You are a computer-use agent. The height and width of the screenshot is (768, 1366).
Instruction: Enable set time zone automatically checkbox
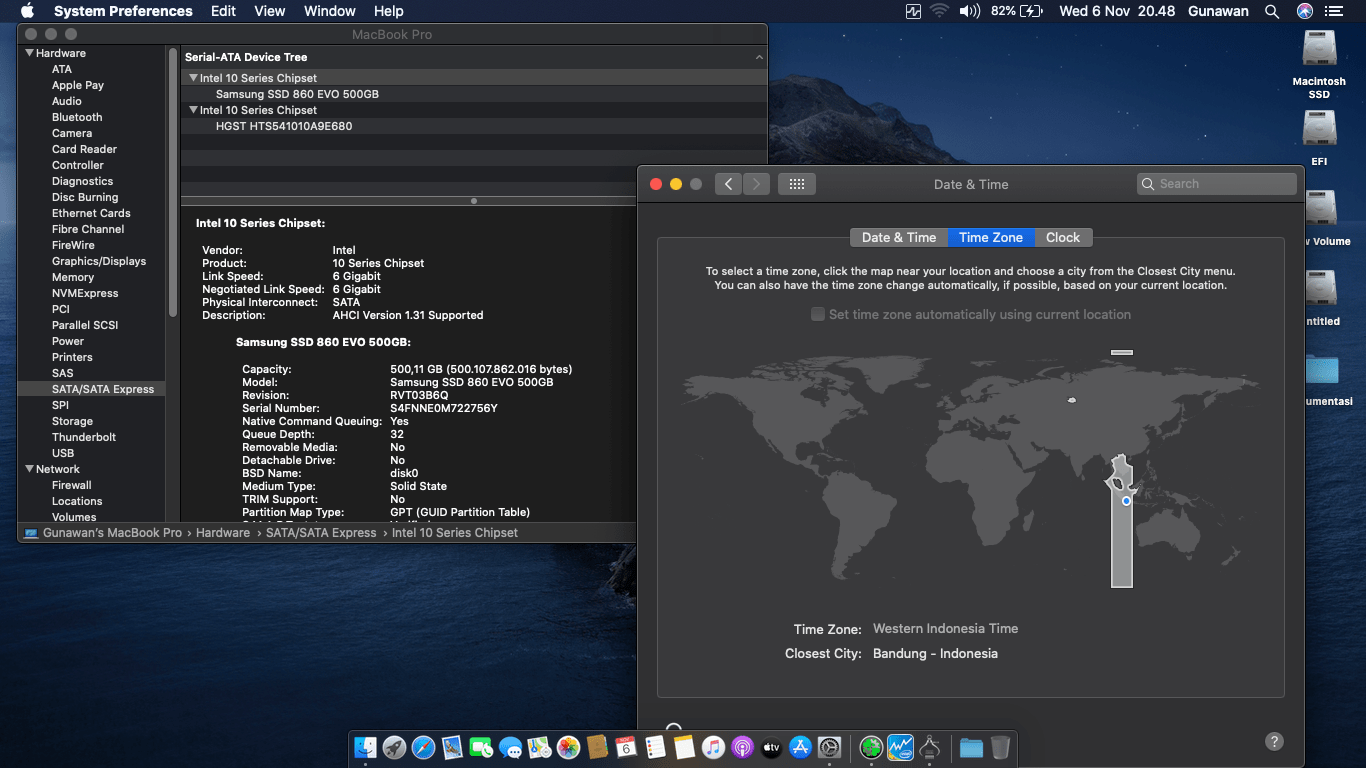point(818,314)
